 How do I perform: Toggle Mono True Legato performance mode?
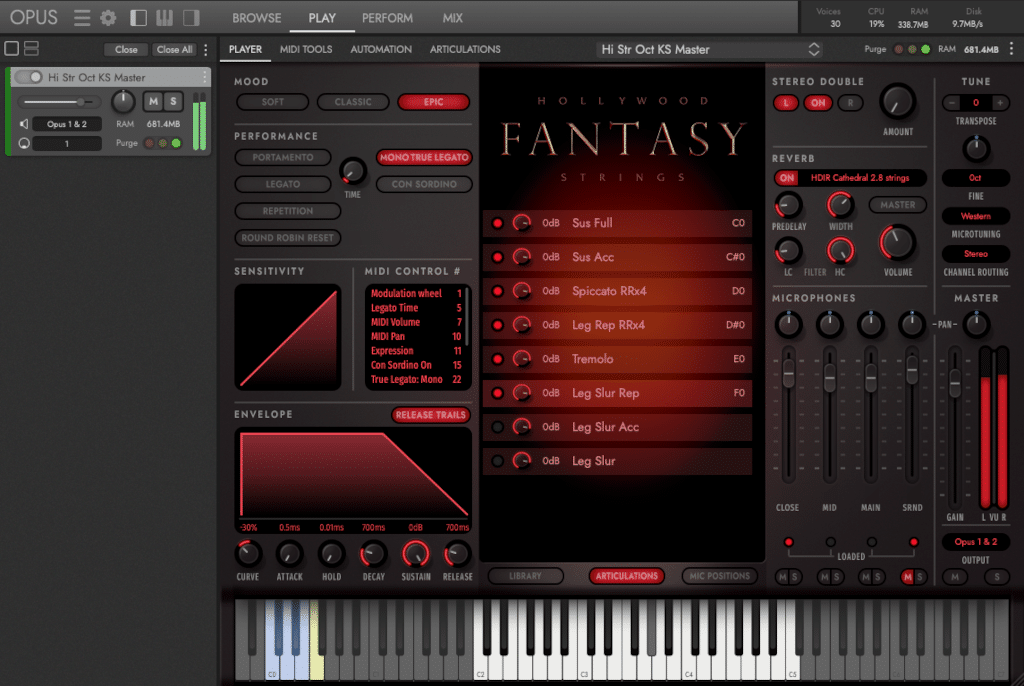click(424, 157)
